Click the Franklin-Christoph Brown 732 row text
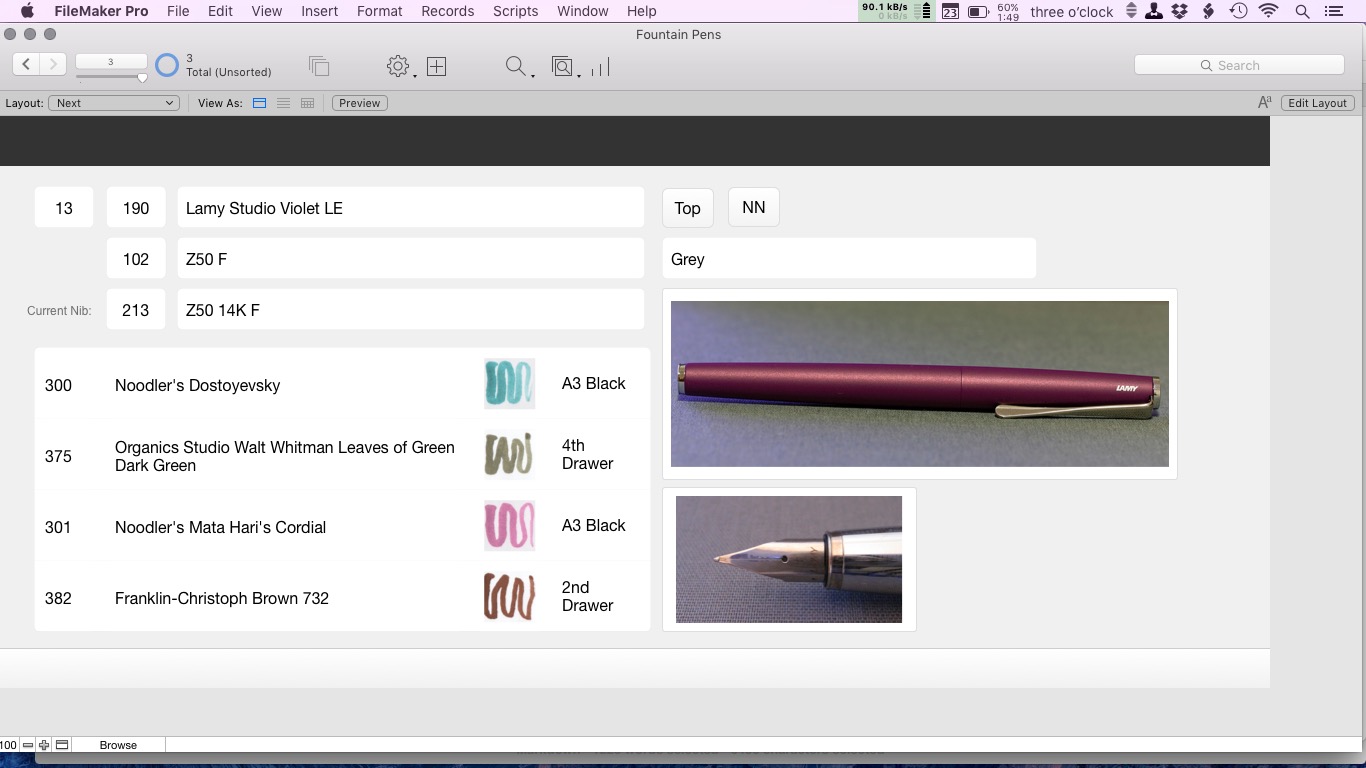Viewport: 1366px width, 768px height. click(222, 598)
